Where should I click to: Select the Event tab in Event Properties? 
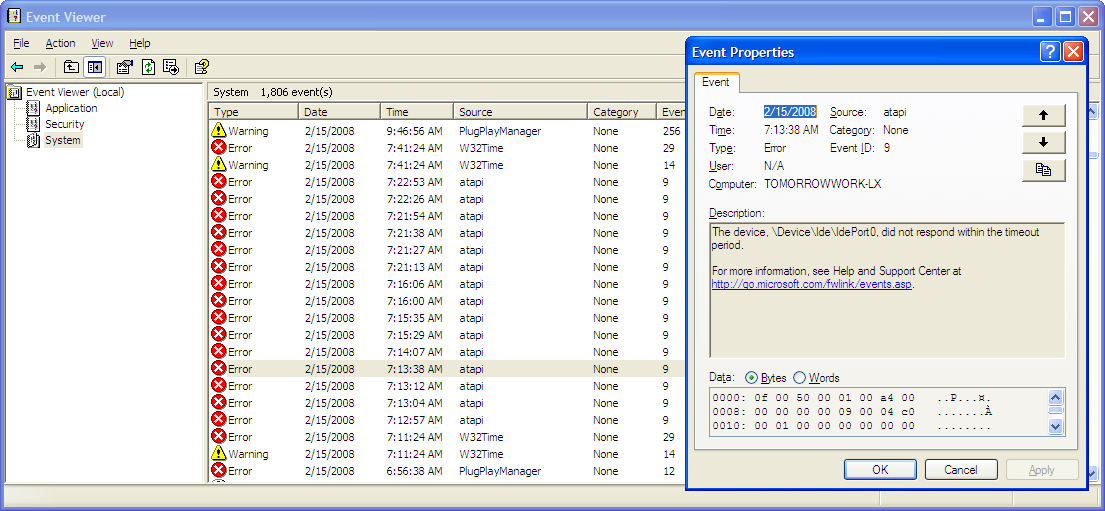tap(716, 82)
